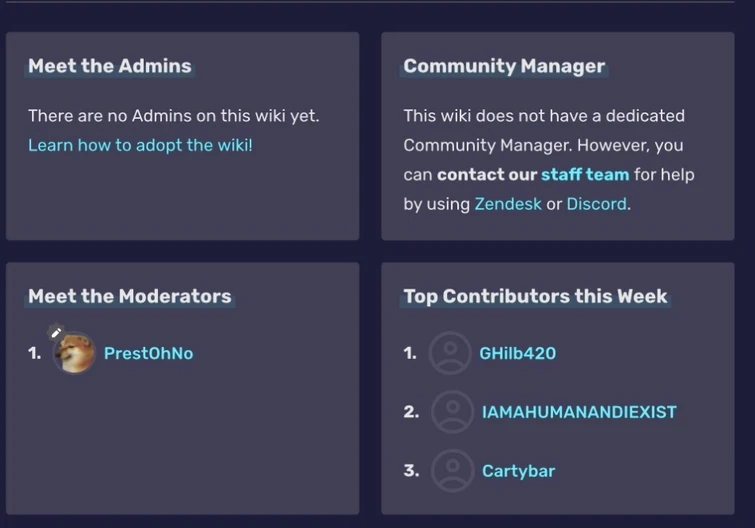Select the Cartybar username link

[x=518, y=471]
